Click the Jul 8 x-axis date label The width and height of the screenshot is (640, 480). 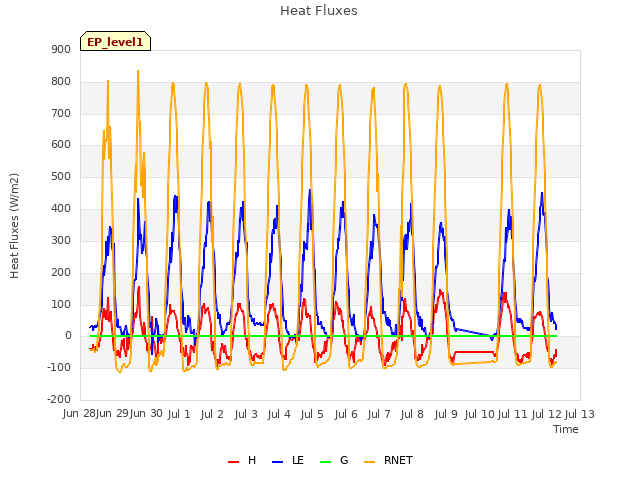[412, 414]
